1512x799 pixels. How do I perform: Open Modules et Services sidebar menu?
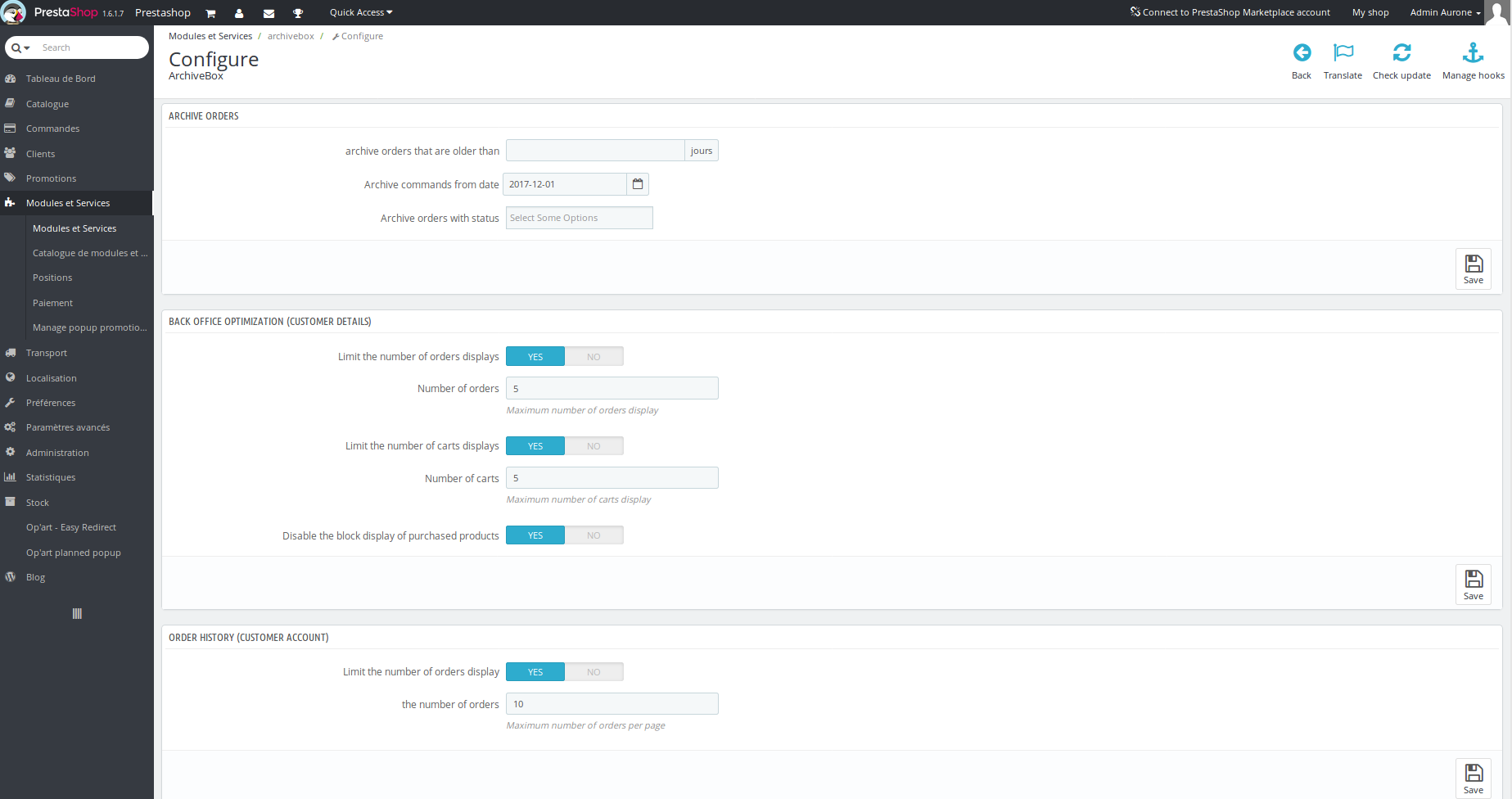point(77,203)
